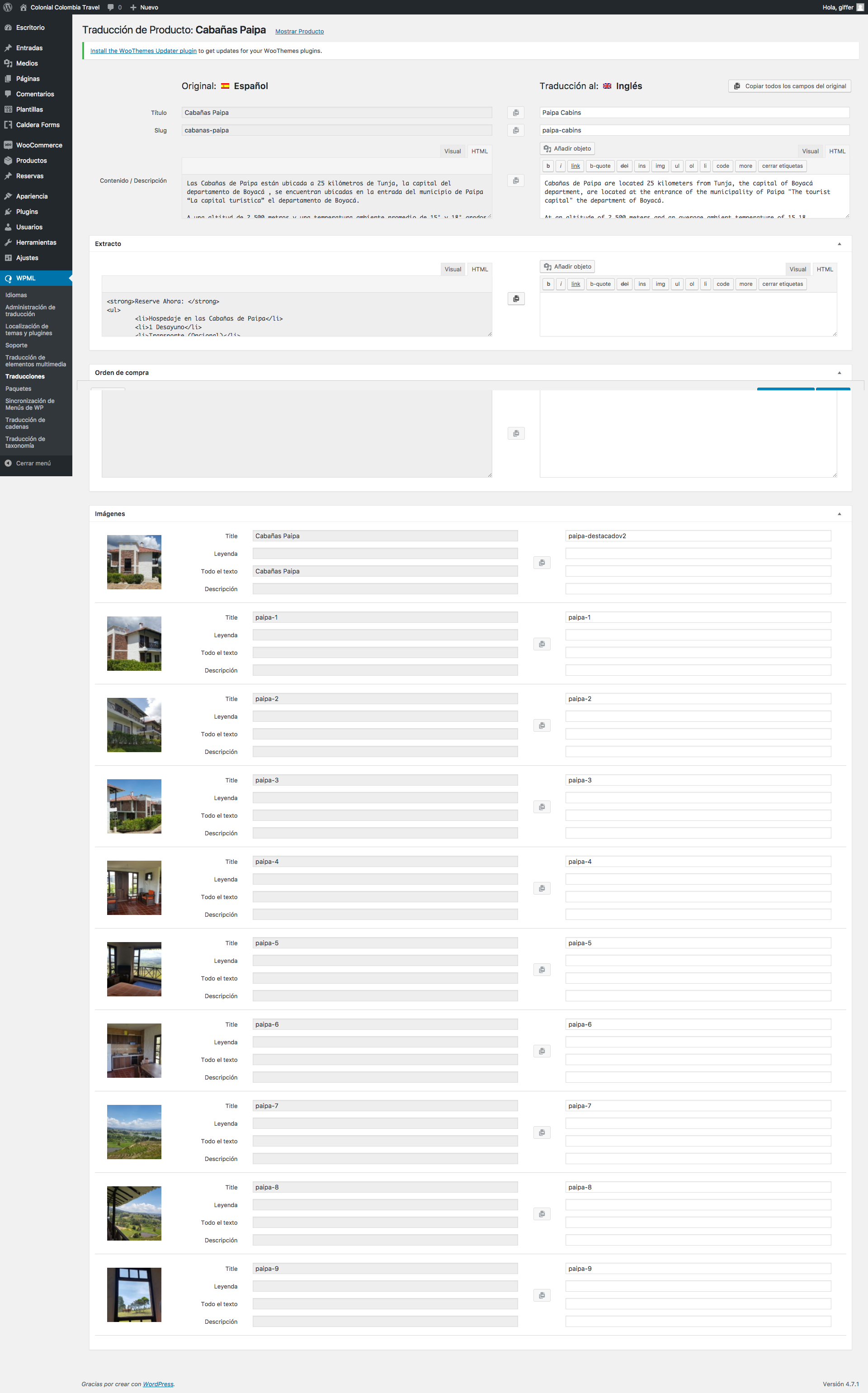Follow the WordPress footer link
This screenshot has width=868, height=1393.
point(158,1384)
